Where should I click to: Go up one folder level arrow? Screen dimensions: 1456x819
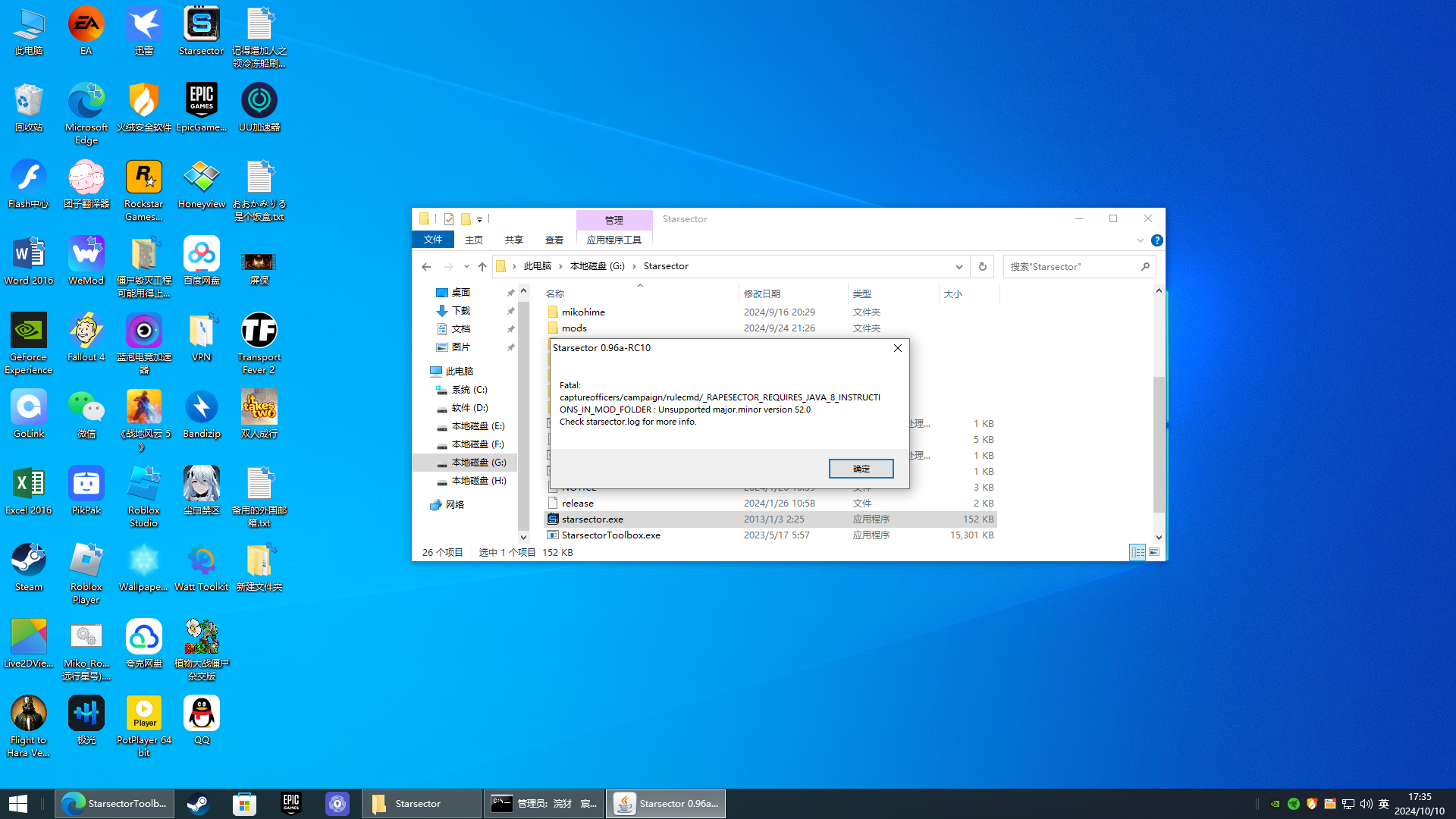482,266
